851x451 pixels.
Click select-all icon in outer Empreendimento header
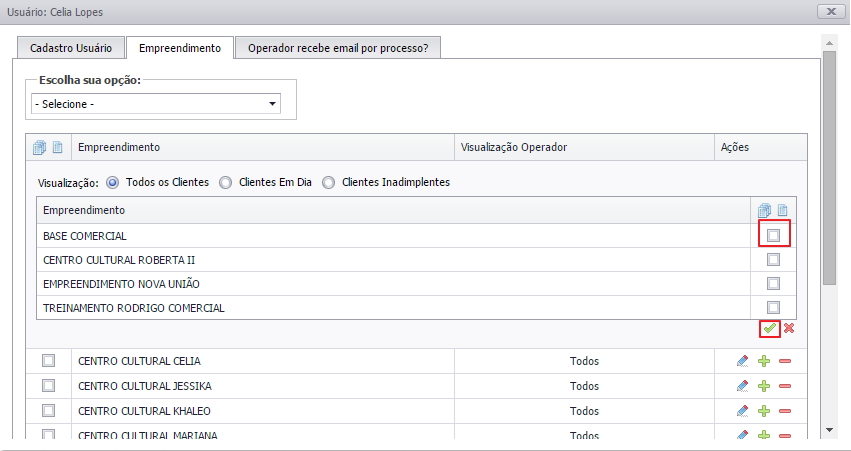tap(40, 148)
